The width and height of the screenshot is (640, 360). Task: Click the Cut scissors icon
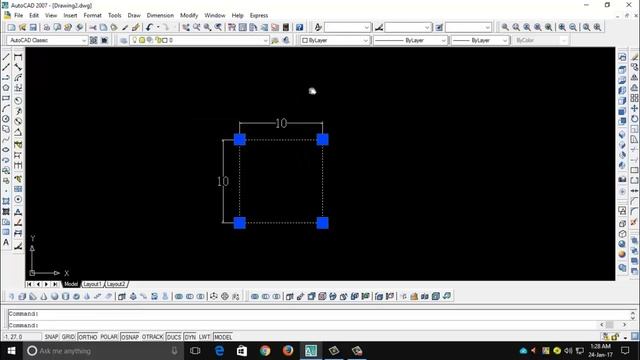click(93, 27)
